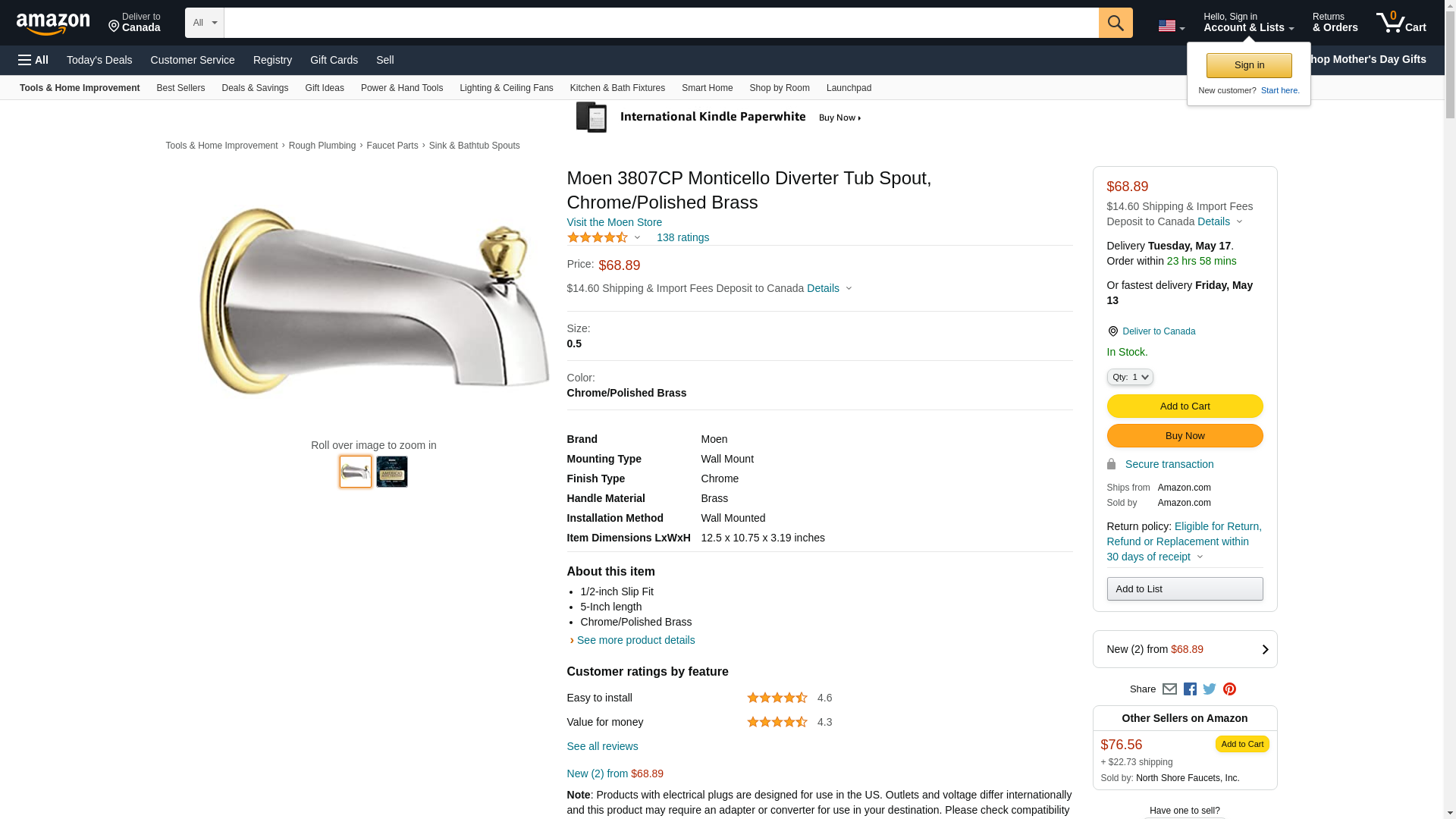Open the All hamburger menu
1456x819 pixels.
[33, 60]
